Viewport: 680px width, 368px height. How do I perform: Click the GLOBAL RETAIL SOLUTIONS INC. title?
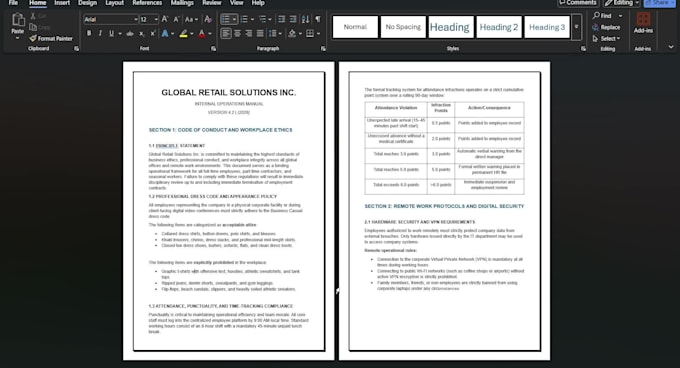click(x=229, y=92)
